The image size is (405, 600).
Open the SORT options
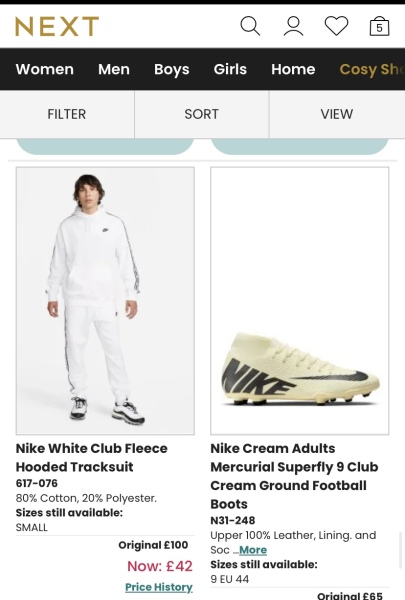click(x=202, y=114)
